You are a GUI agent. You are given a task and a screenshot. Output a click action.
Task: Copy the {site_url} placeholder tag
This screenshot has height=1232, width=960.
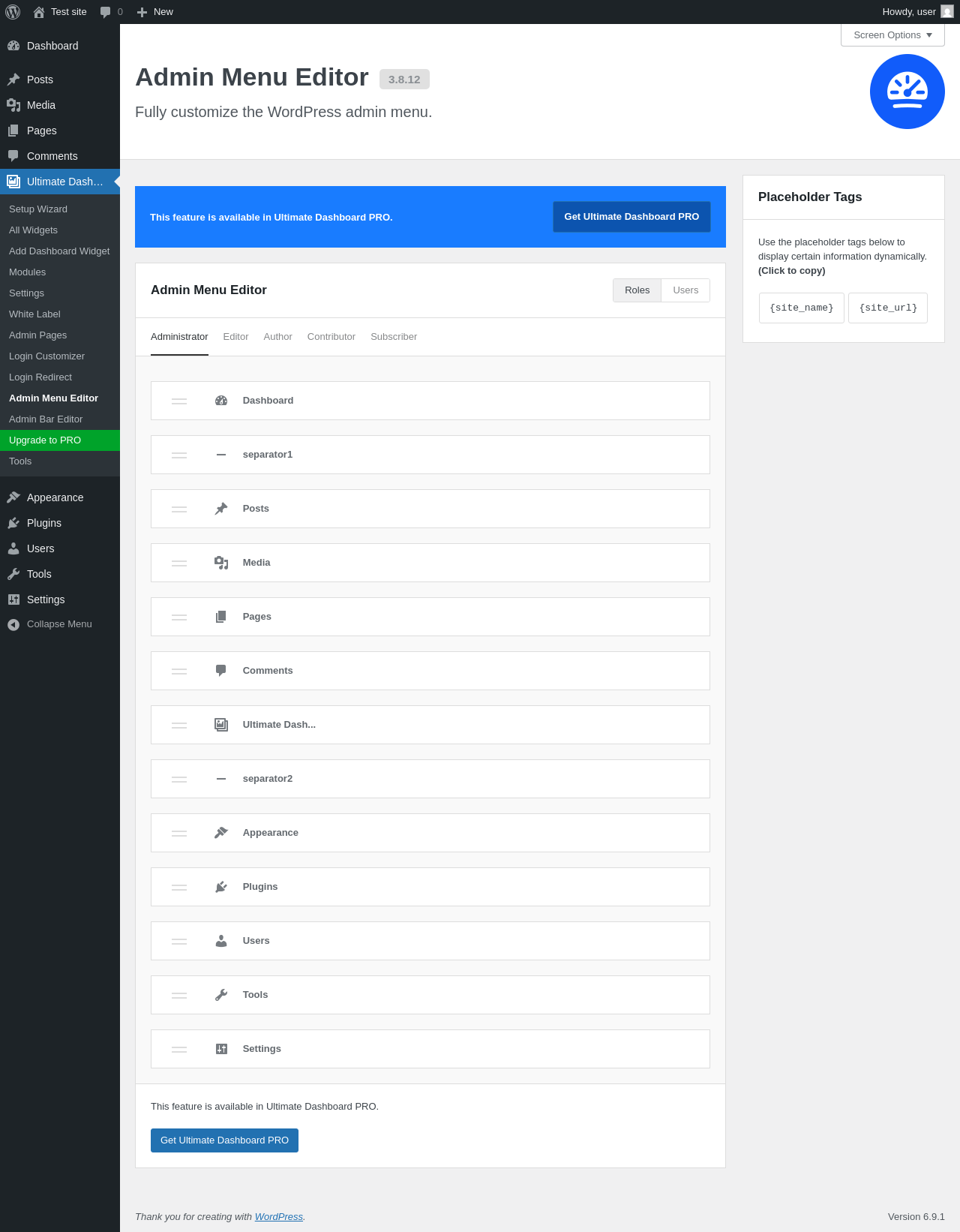[x=888, y=308]
